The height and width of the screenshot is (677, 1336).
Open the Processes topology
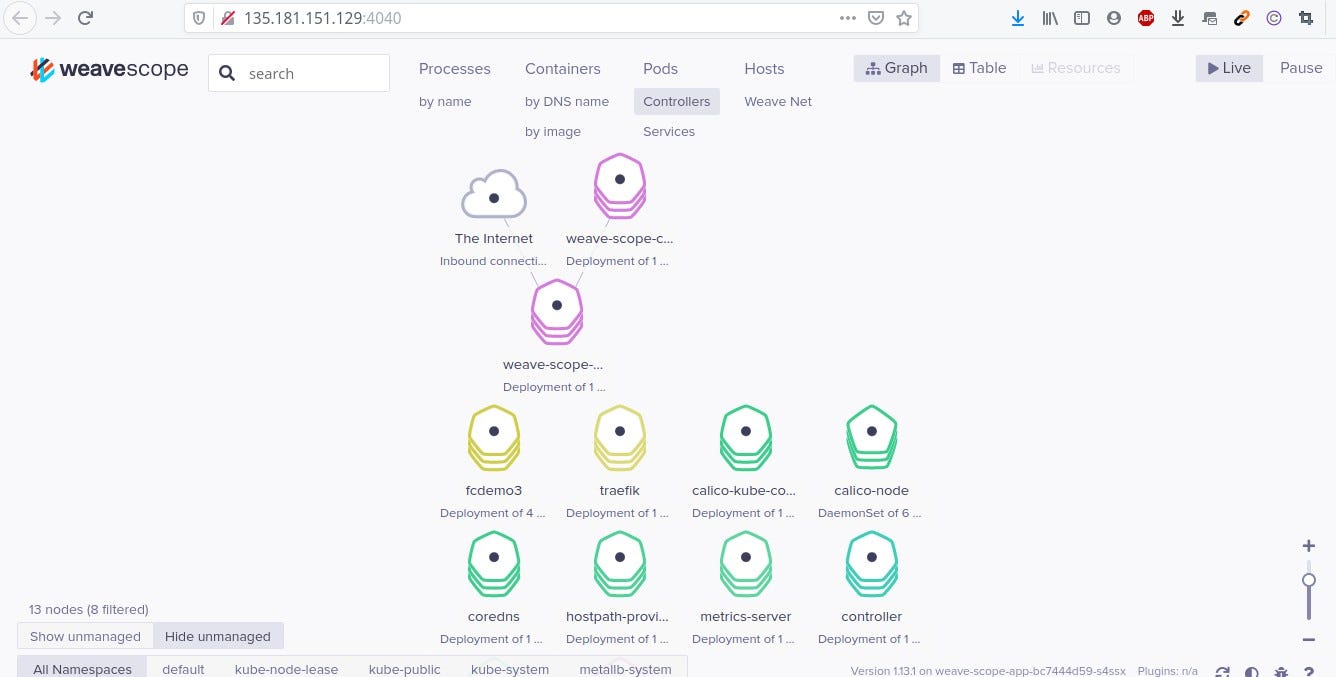click(x=454, y=69)
